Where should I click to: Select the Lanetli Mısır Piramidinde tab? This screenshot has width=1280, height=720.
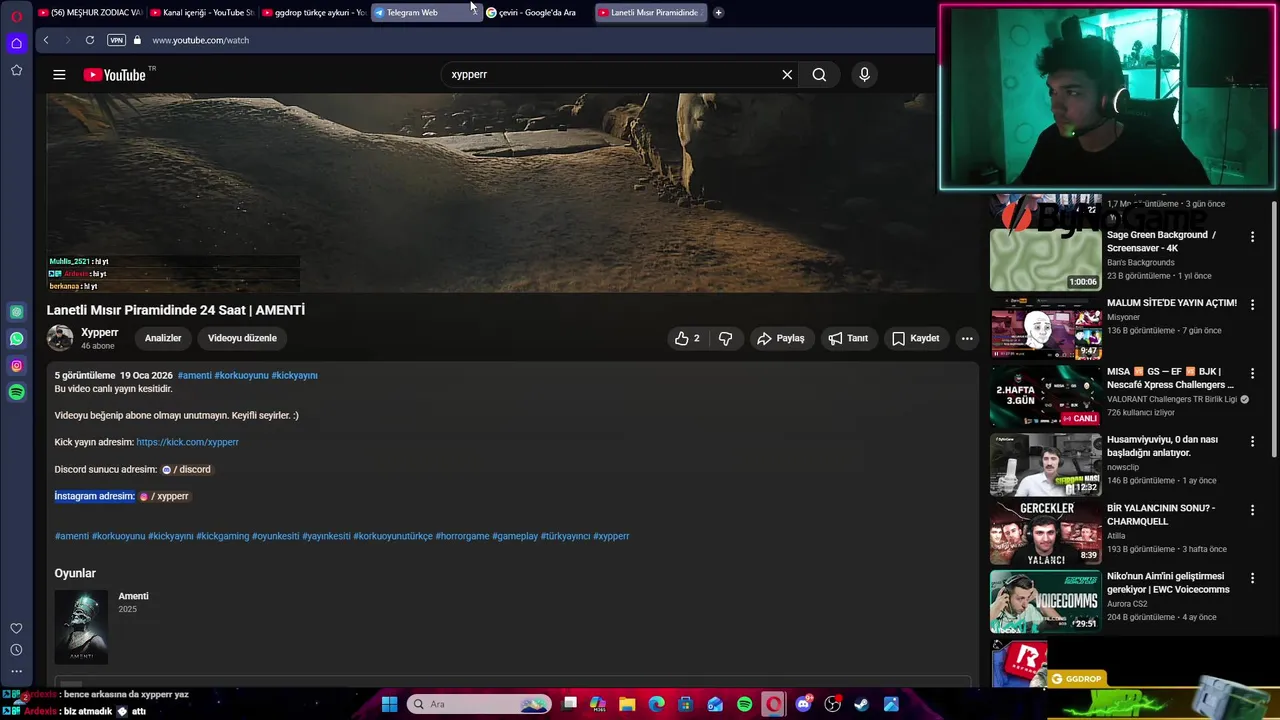[651, 13]
